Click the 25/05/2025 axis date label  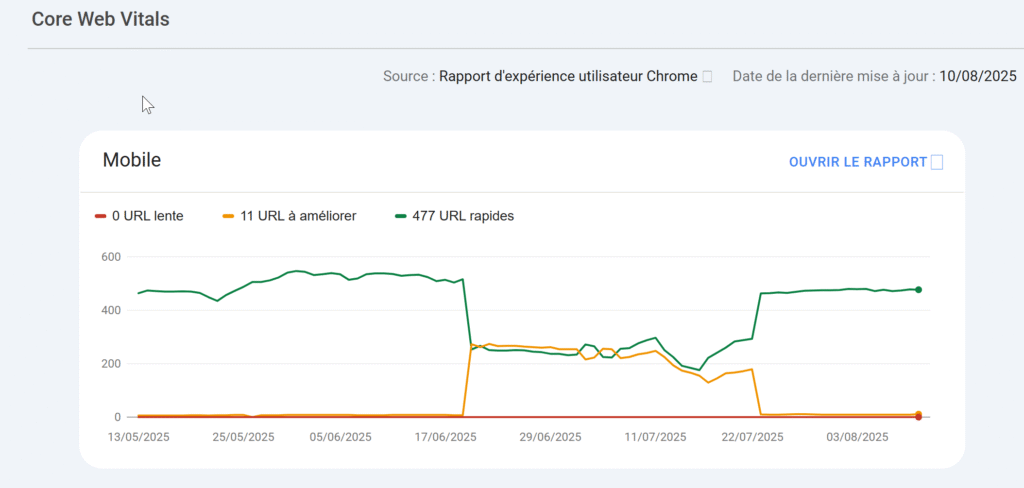[244, 437]
